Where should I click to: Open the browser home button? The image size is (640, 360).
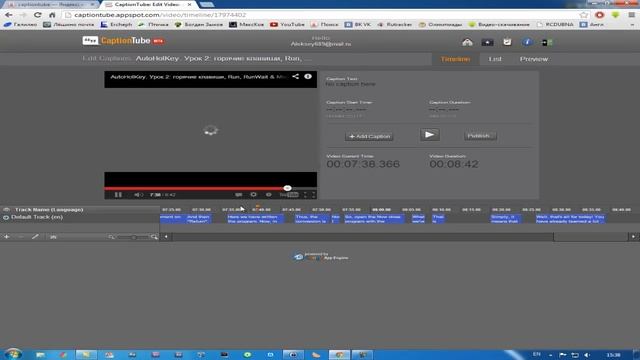point(52,15)
